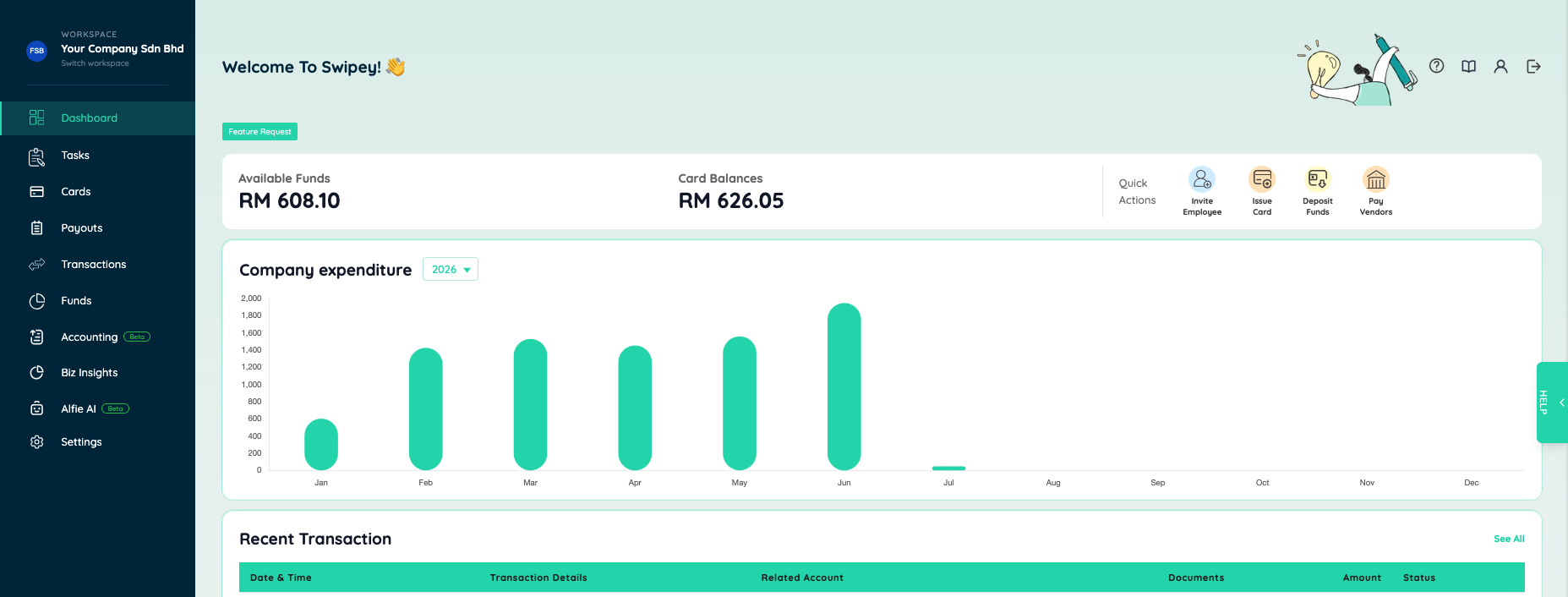Viewport: 1568px width, 597px height.
Task: Click the Recent Transaction heading
Action: pos(315,539)
